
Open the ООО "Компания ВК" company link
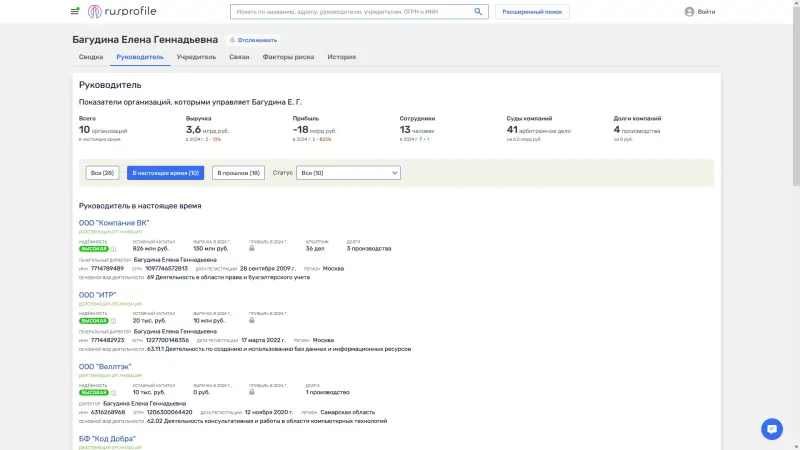(x=114, y=223)
